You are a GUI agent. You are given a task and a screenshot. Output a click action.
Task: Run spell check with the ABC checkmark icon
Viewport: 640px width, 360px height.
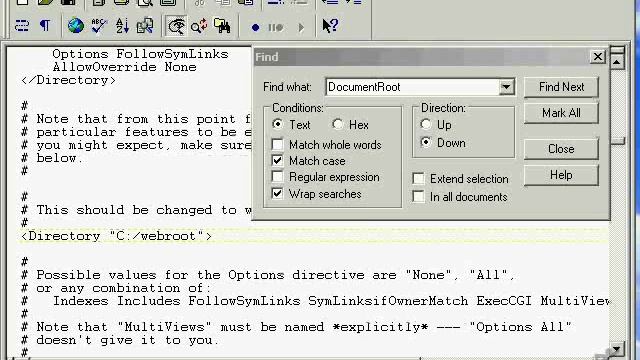point(99,27)
